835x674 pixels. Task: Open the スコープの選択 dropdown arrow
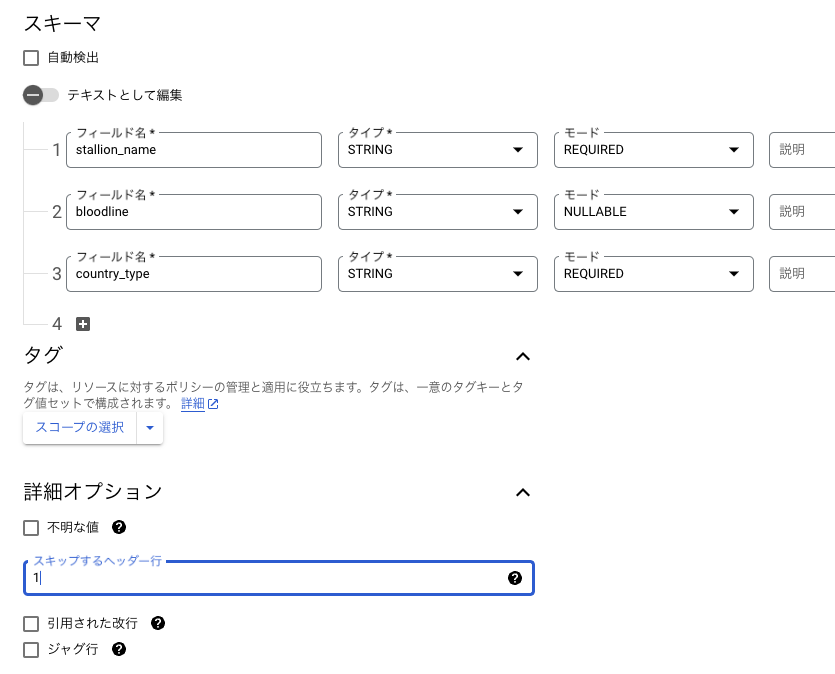150,427
